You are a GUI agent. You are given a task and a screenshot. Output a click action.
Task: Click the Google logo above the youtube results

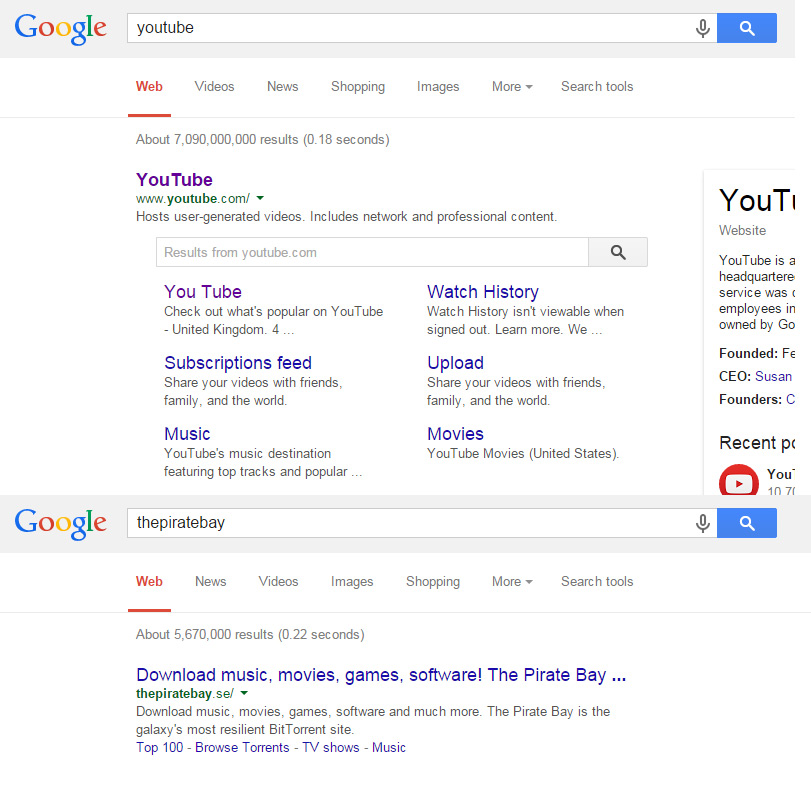(61, 28)
